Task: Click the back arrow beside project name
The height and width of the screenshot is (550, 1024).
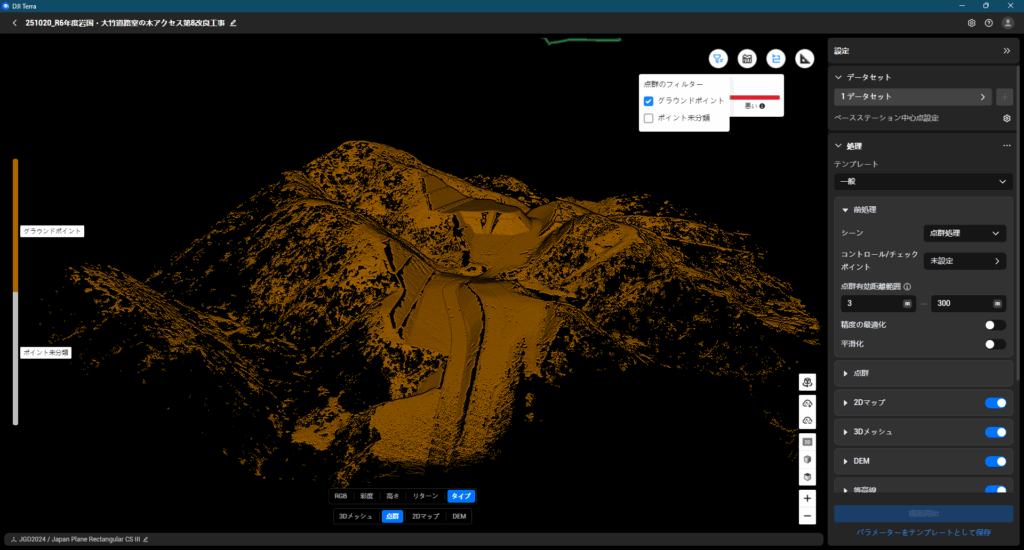Action: pyautogui.click(x=14, y=22)
